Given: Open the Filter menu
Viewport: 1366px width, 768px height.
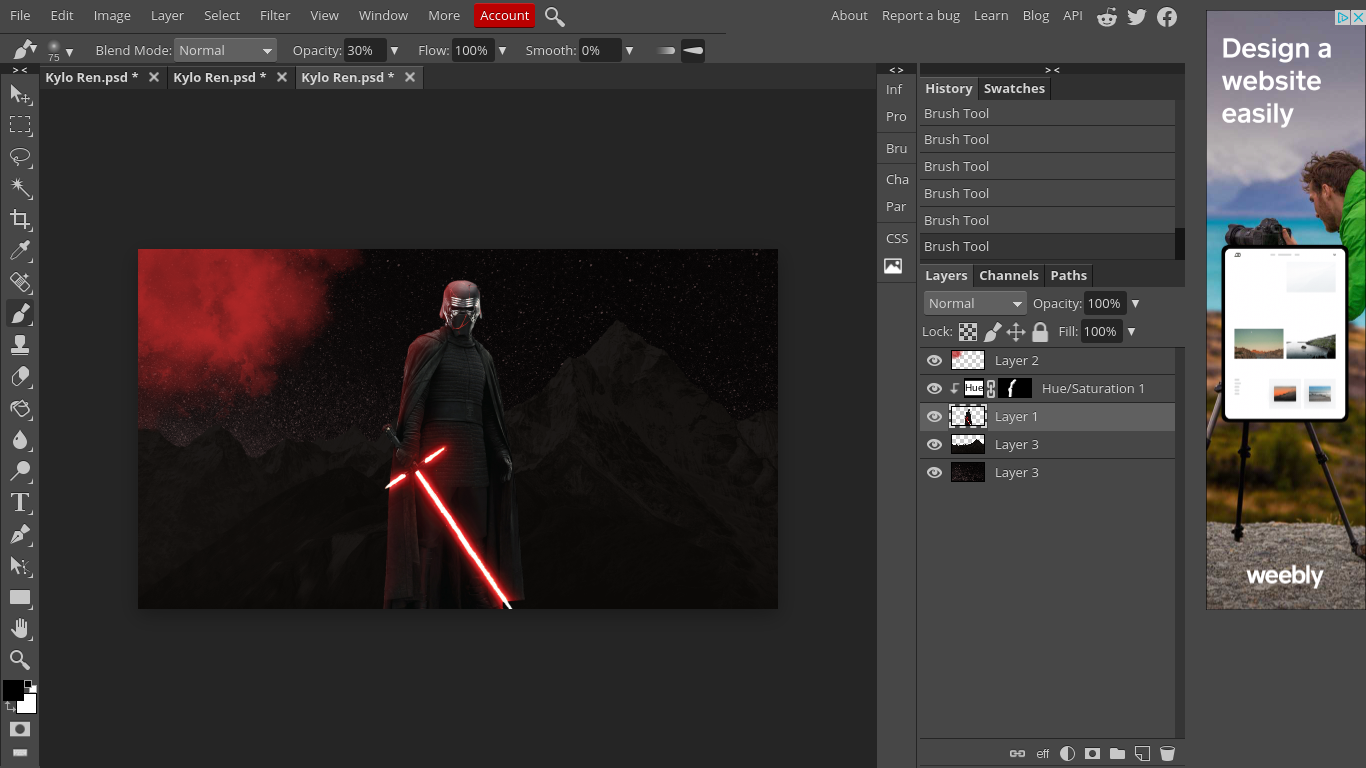Looking at the screenshot, I should pyautogui.click(x=275, y=16).
